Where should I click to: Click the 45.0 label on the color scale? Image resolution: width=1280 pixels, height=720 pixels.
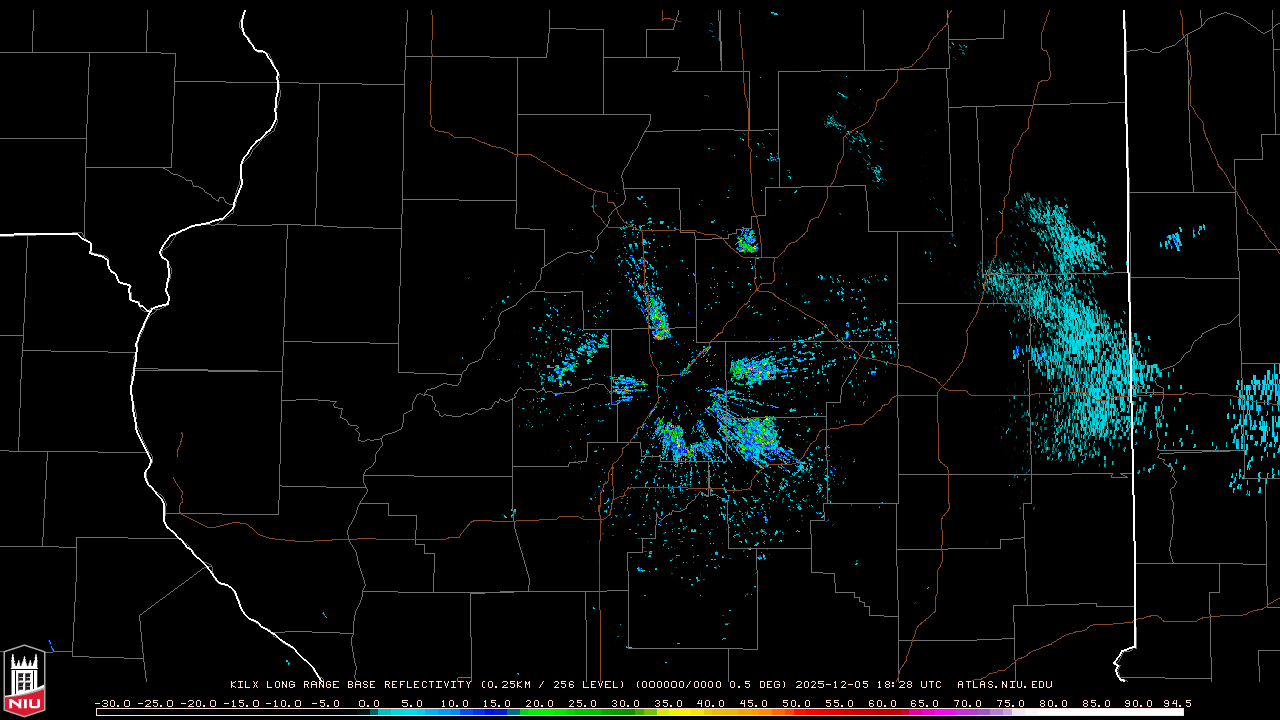[x=754, y=703]
